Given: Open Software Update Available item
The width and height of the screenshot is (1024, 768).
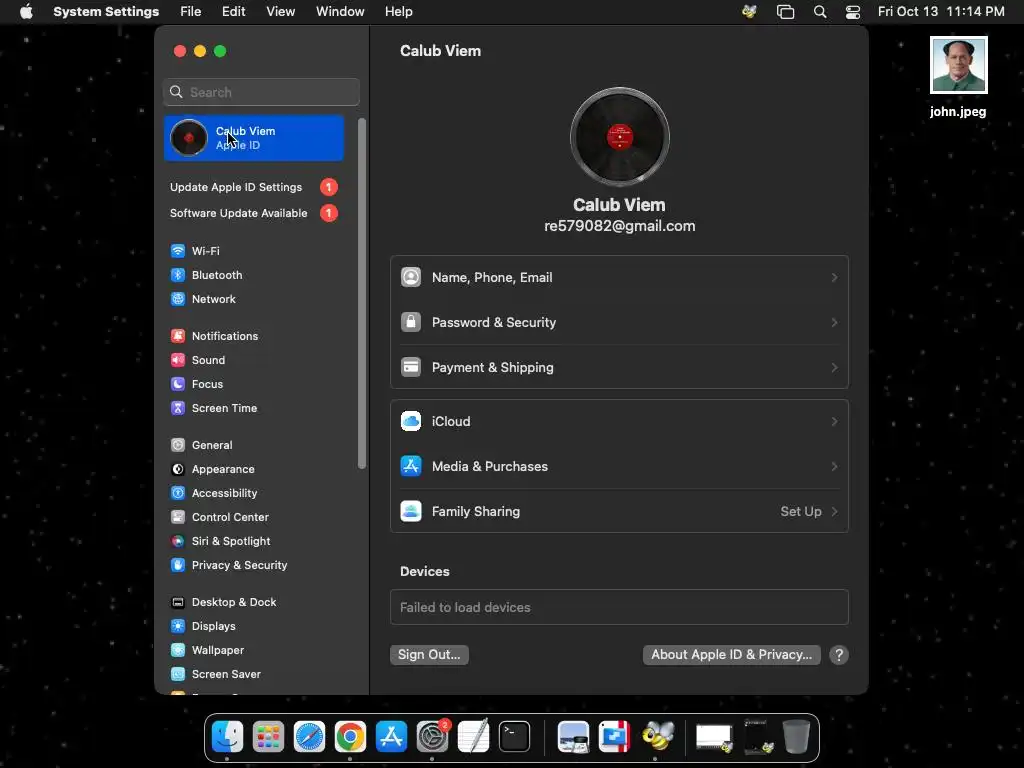Looking at the screenshot, I should (x=253, y=213).
